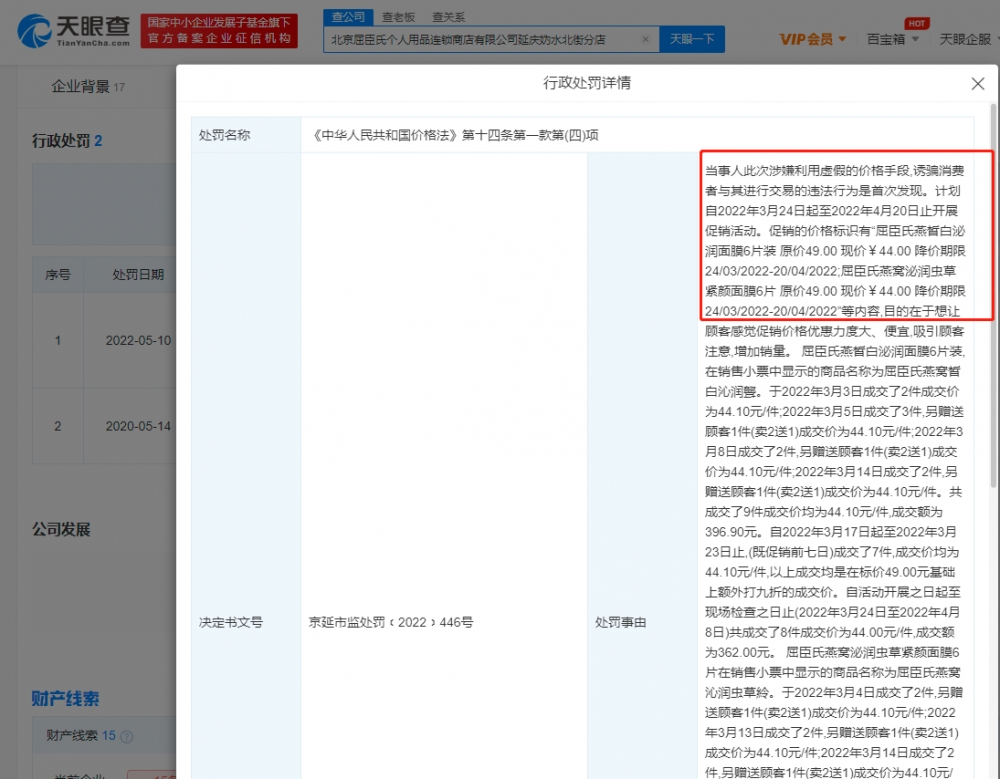Click the red official credit agency banner

pos(219,31)
